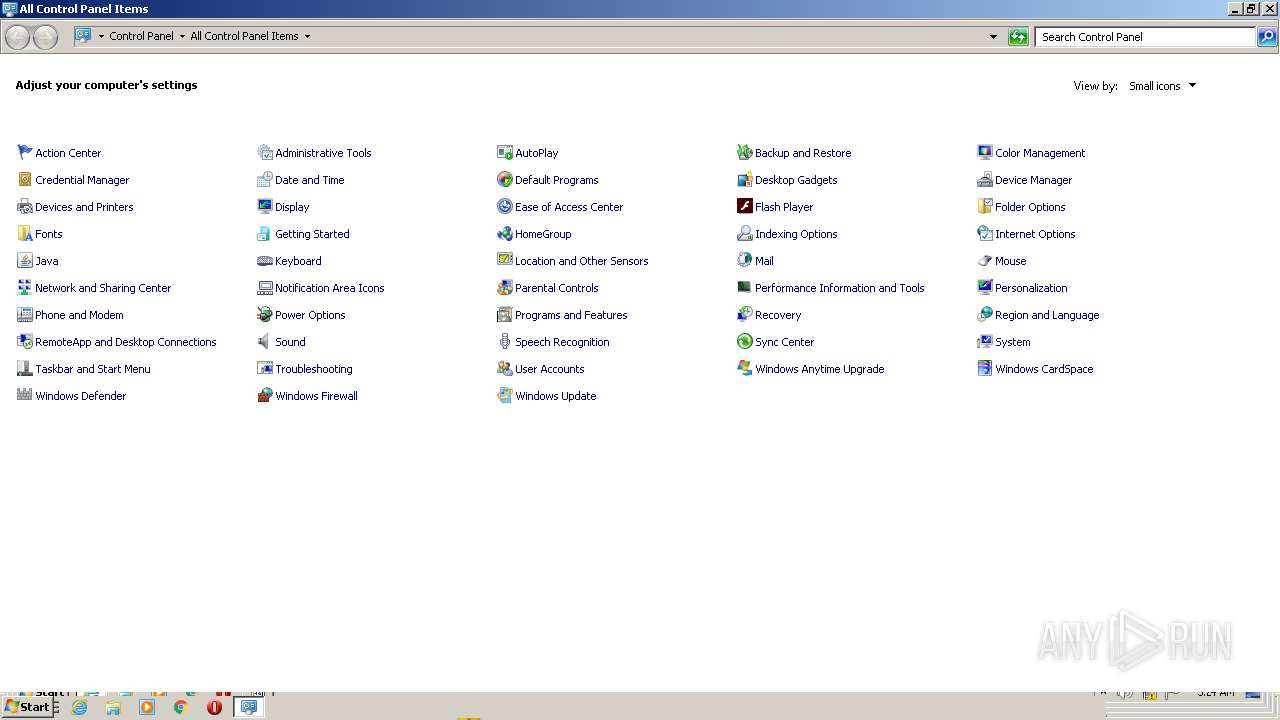Expand the All Control Panel Items breadcrumb arrow

[x=307, y=36]
